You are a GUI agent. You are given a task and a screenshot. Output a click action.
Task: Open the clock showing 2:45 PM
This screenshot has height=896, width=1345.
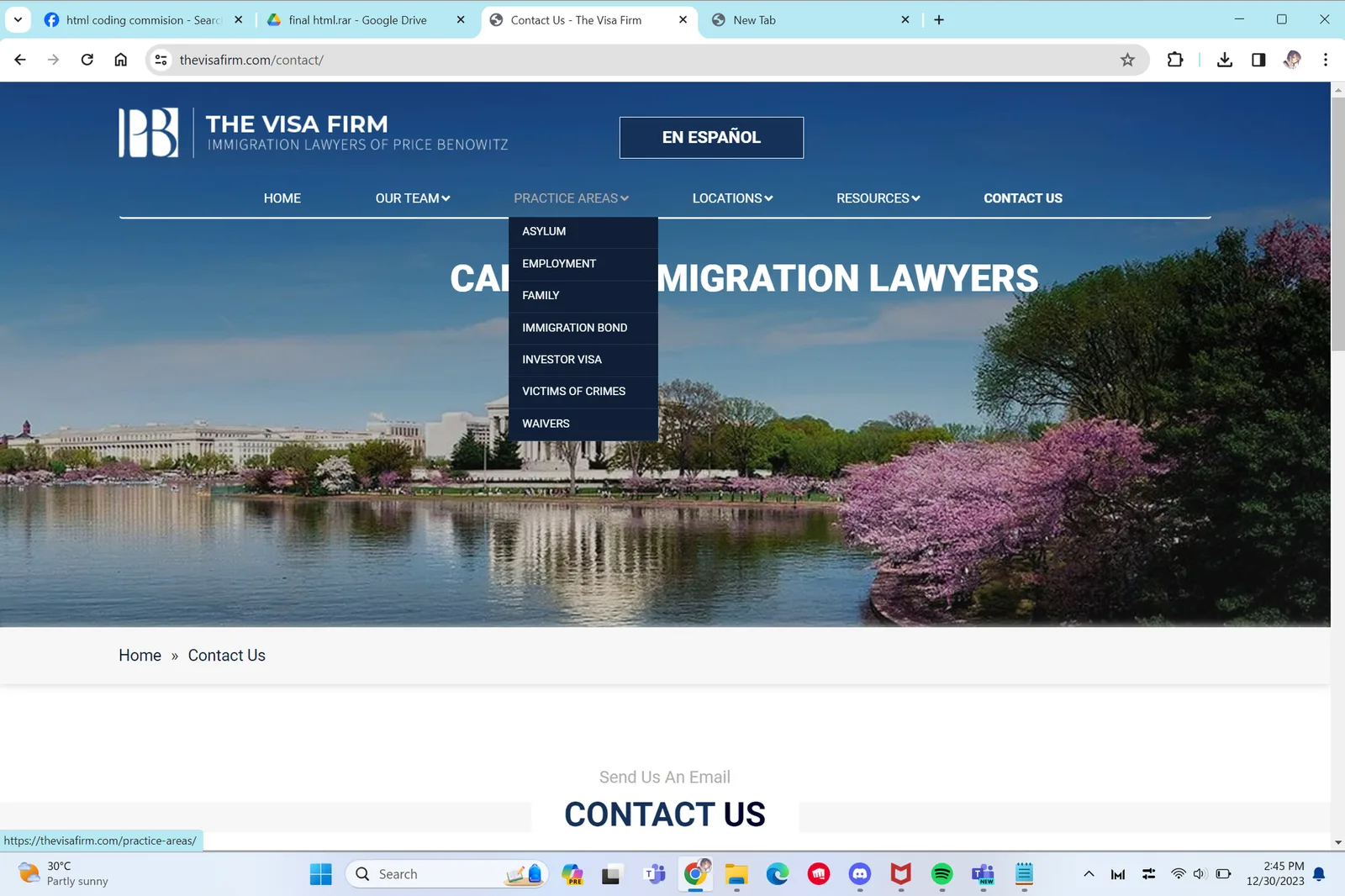point(1275,874)
